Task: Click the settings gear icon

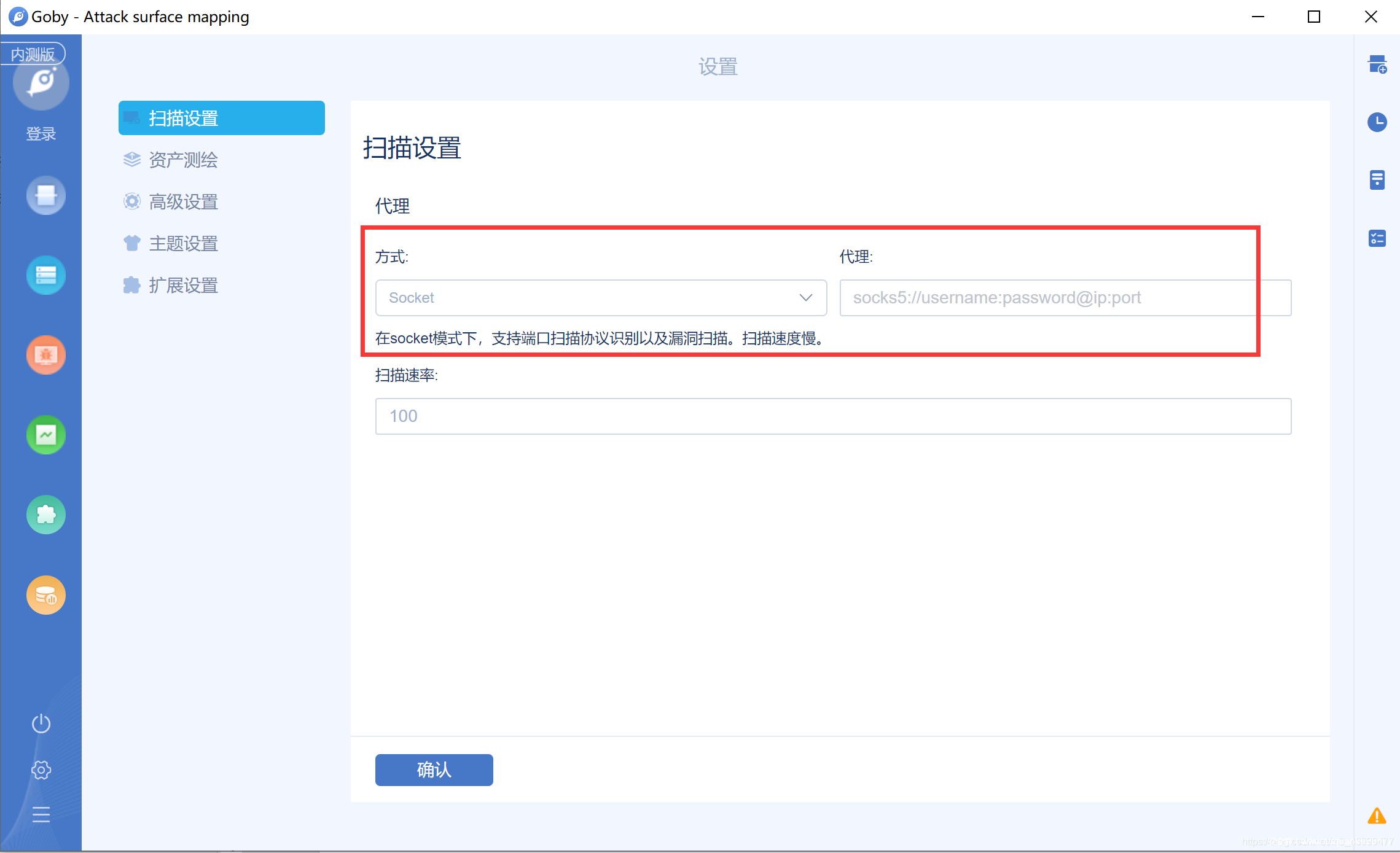Action: [x=41, y=769]
